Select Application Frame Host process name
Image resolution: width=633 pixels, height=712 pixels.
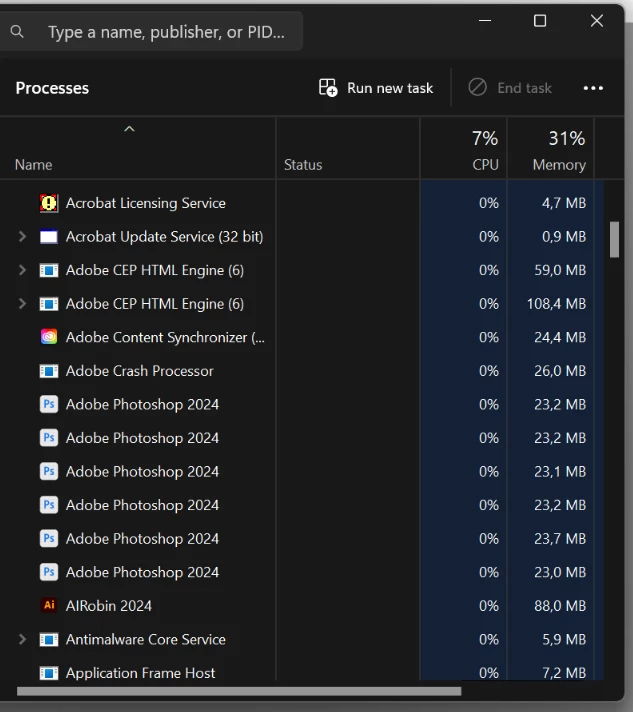click(140, 673)
